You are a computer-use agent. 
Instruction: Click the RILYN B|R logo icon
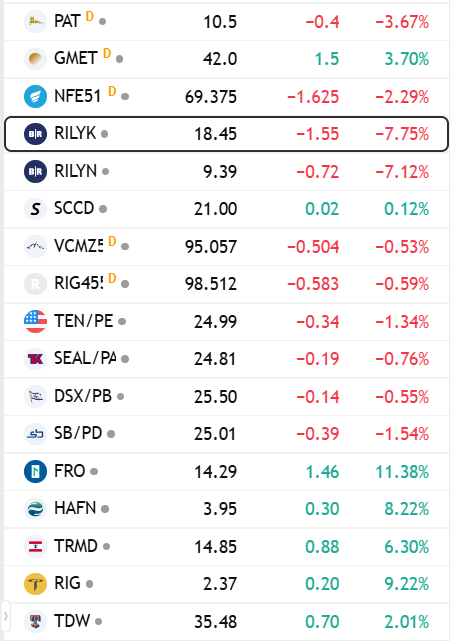[35, 171]
